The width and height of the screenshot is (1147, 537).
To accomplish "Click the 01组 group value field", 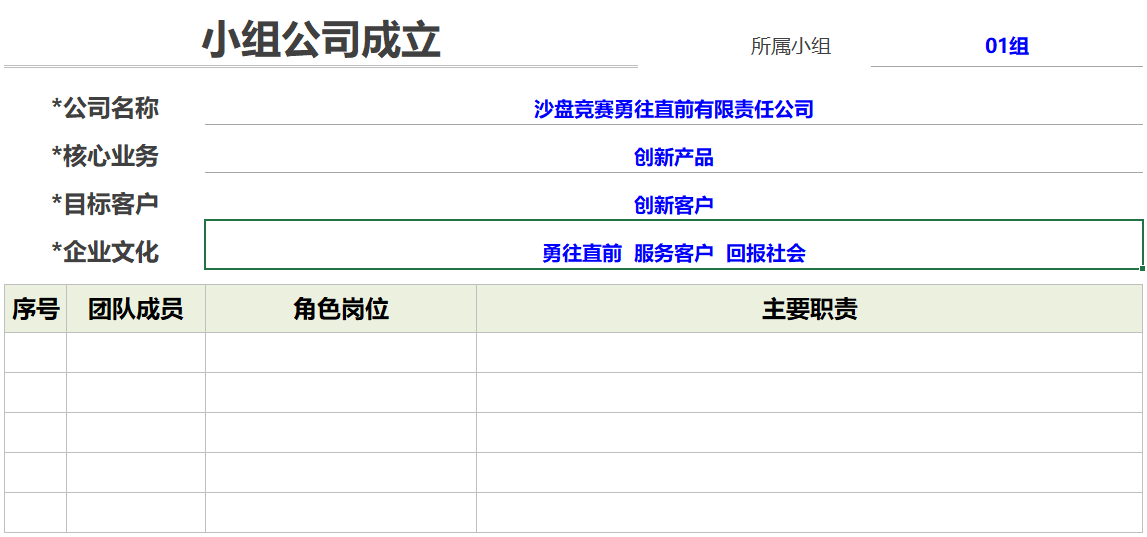I will click(x=1006, y=46).
